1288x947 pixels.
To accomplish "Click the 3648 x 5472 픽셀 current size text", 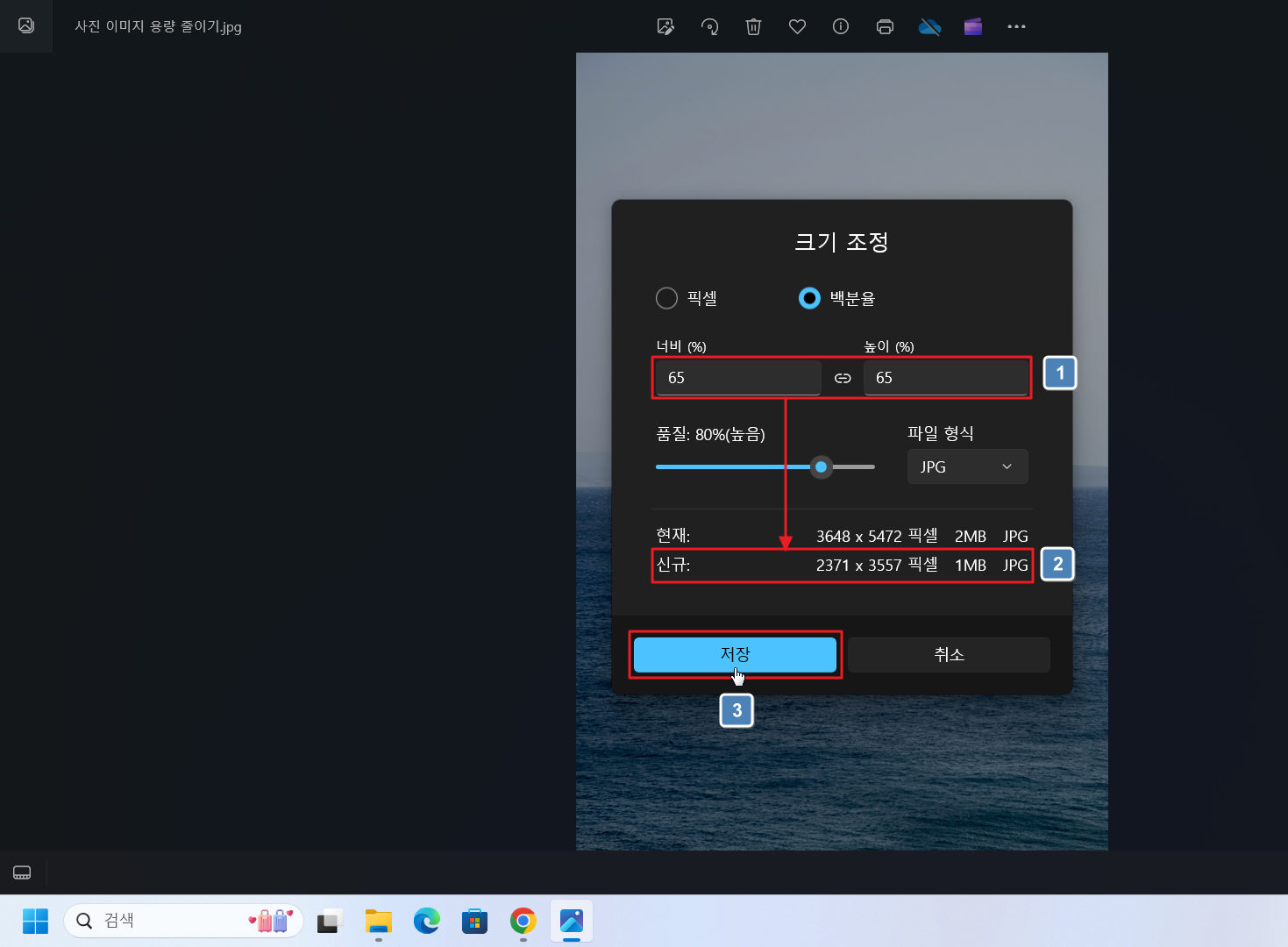I will click(x=877, y=536).
